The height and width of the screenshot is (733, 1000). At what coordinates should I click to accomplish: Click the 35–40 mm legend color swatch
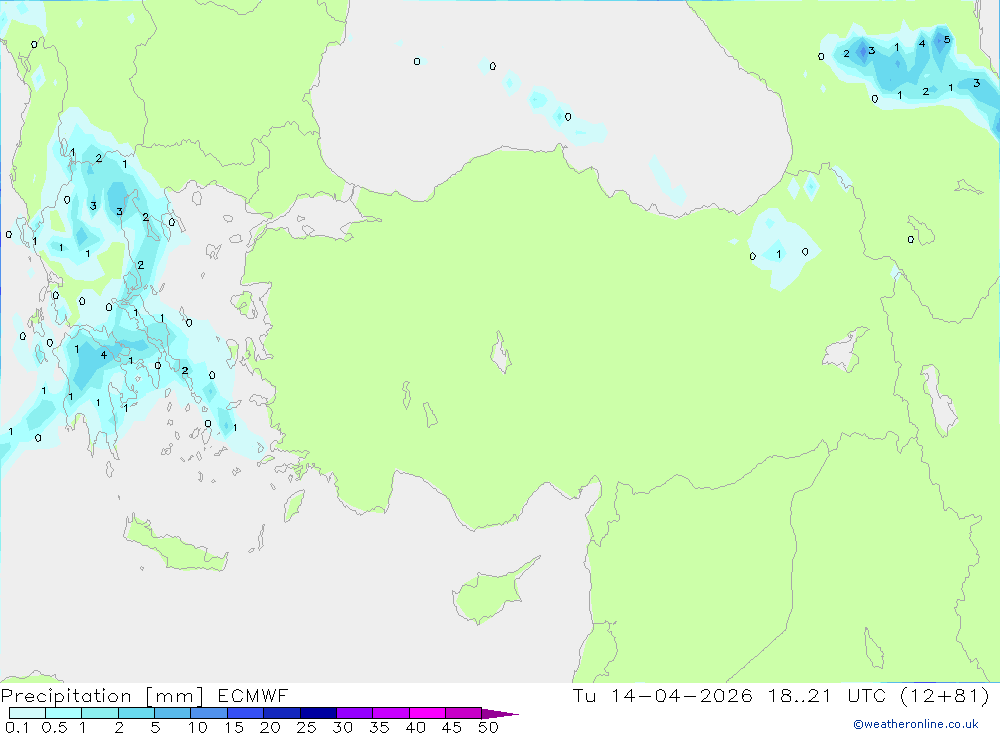click(391, 713)
